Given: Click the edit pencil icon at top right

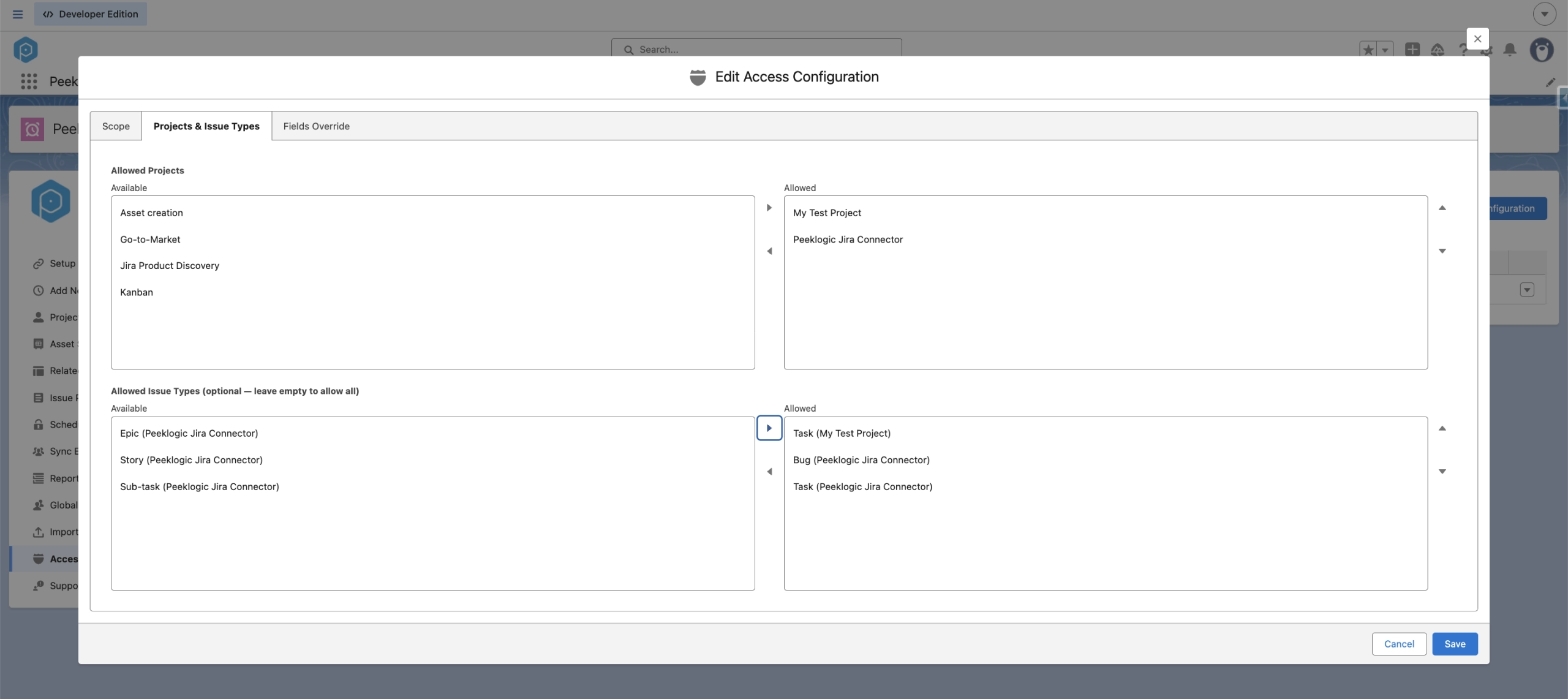Looking at the screenshot, I should tap(1550, 82).
